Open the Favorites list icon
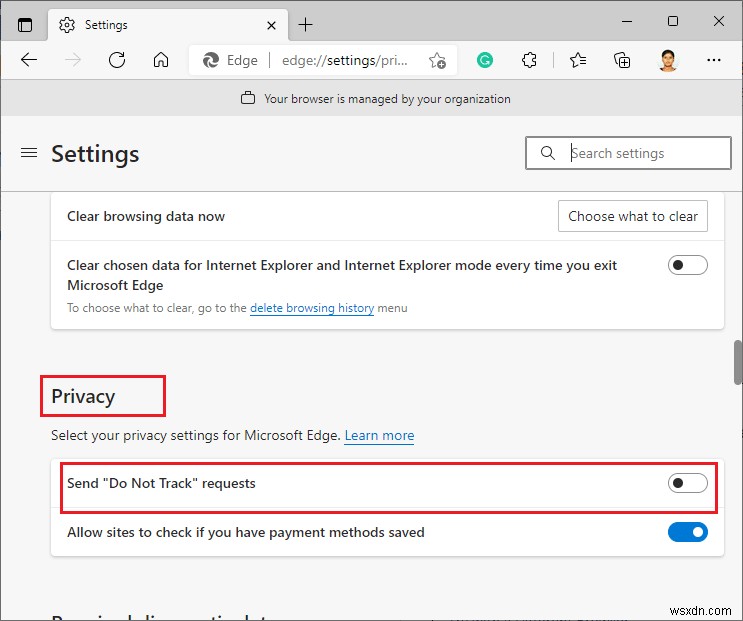The width and height of the screenshot is (743, 621). [577, 60]
